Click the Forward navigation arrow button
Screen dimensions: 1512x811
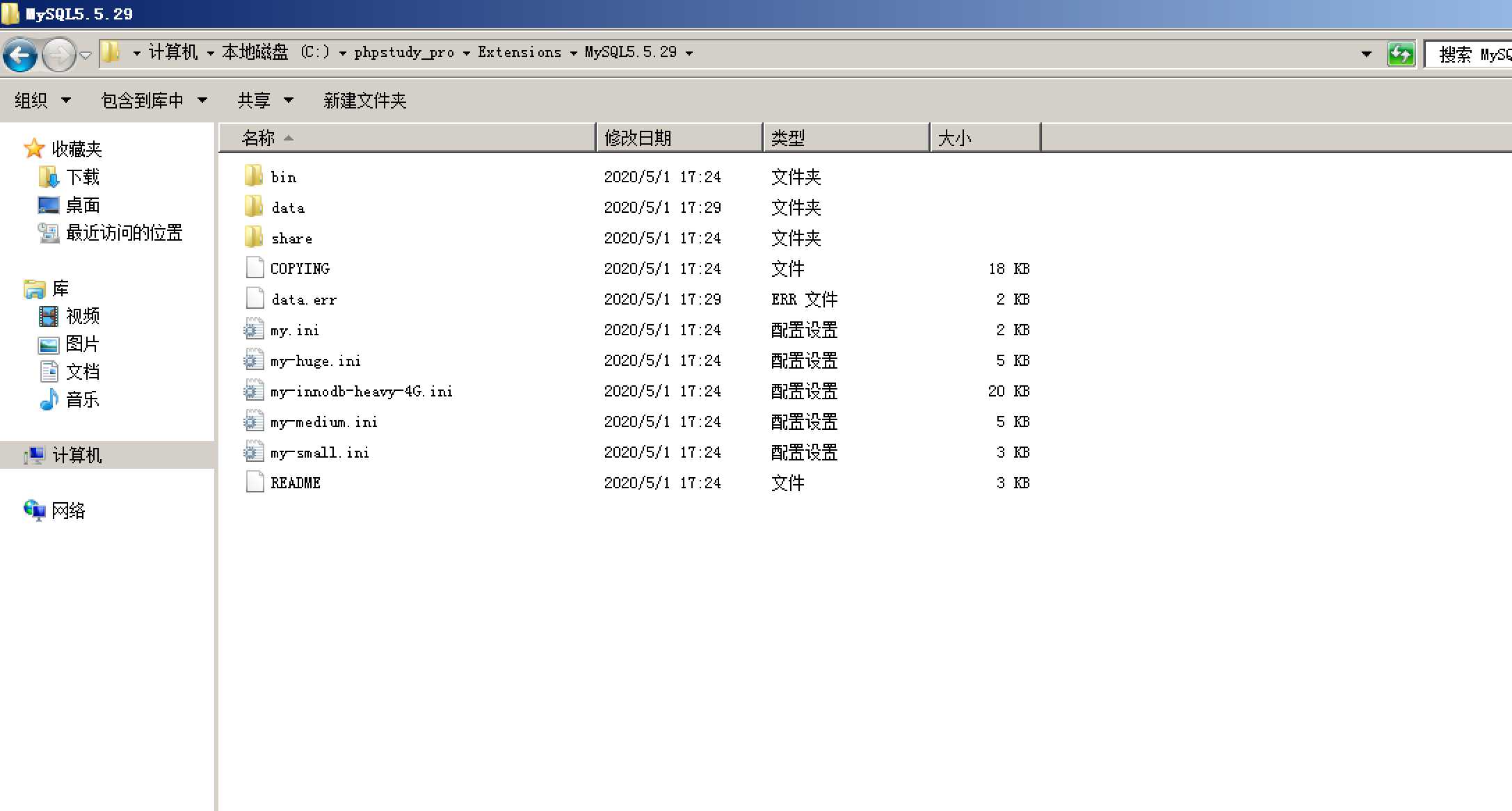pos(59,54)
